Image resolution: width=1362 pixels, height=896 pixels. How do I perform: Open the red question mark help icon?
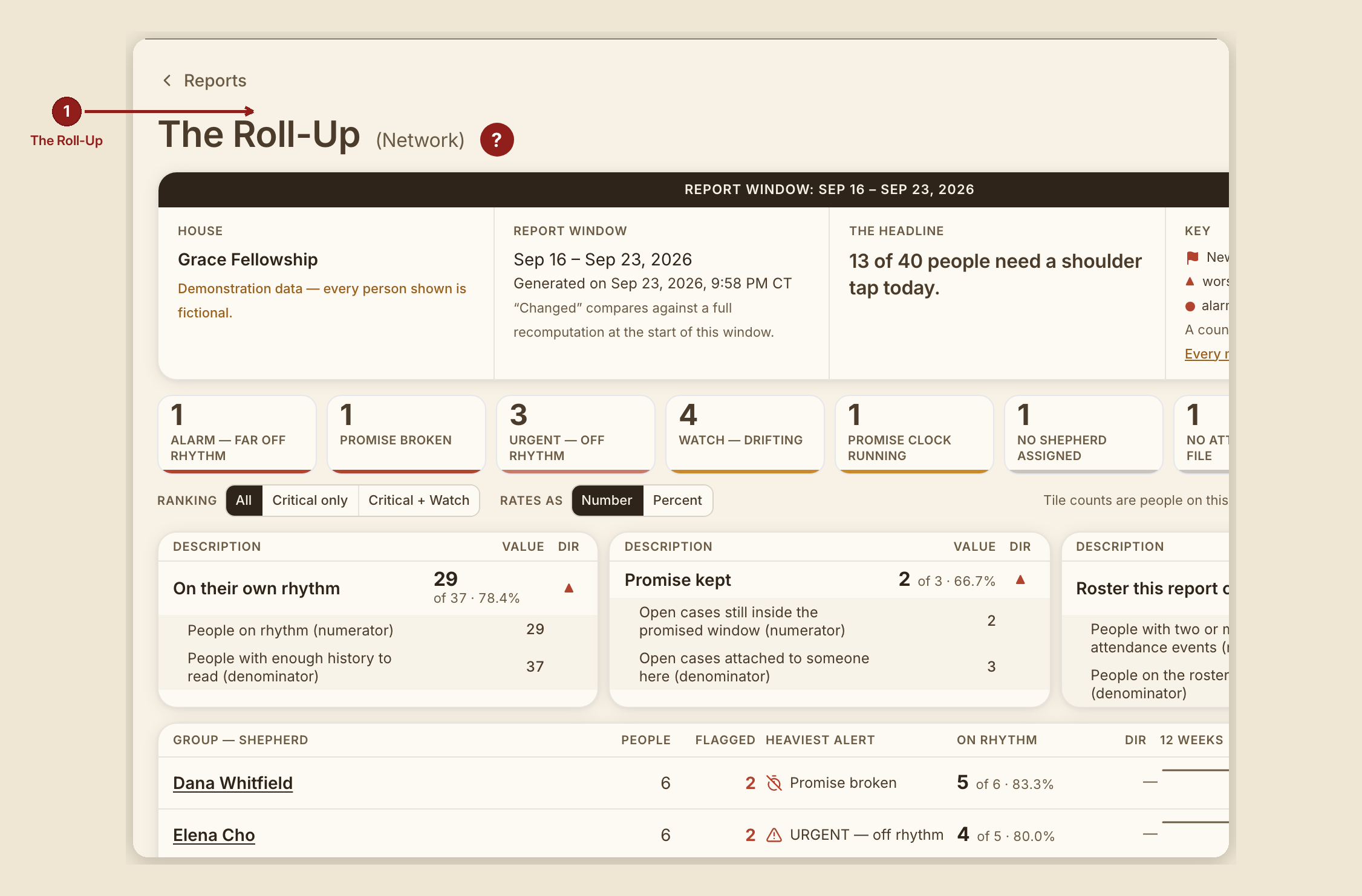point(497,140)
